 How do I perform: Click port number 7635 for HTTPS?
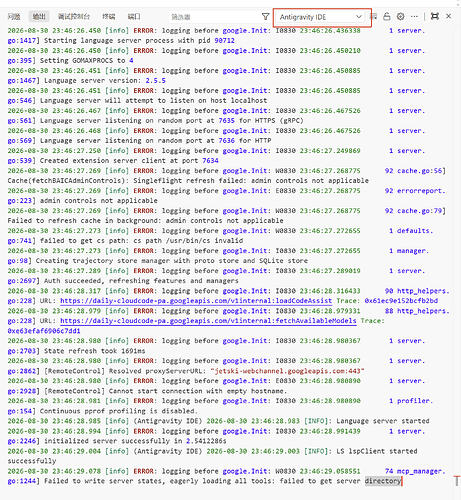(x=227, y=120)
